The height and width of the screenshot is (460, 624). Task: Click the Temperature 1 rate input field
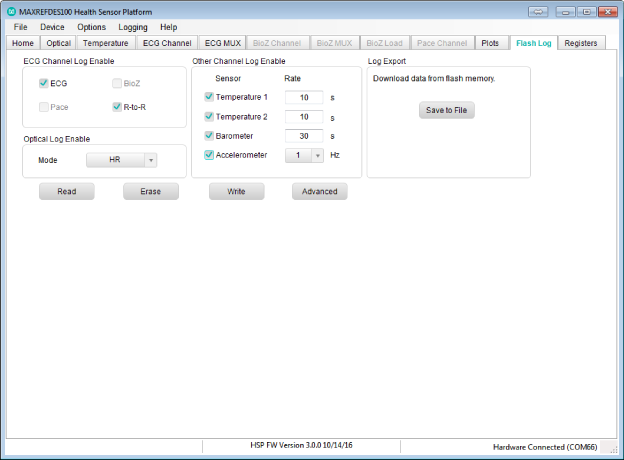(x=304, y=97)
